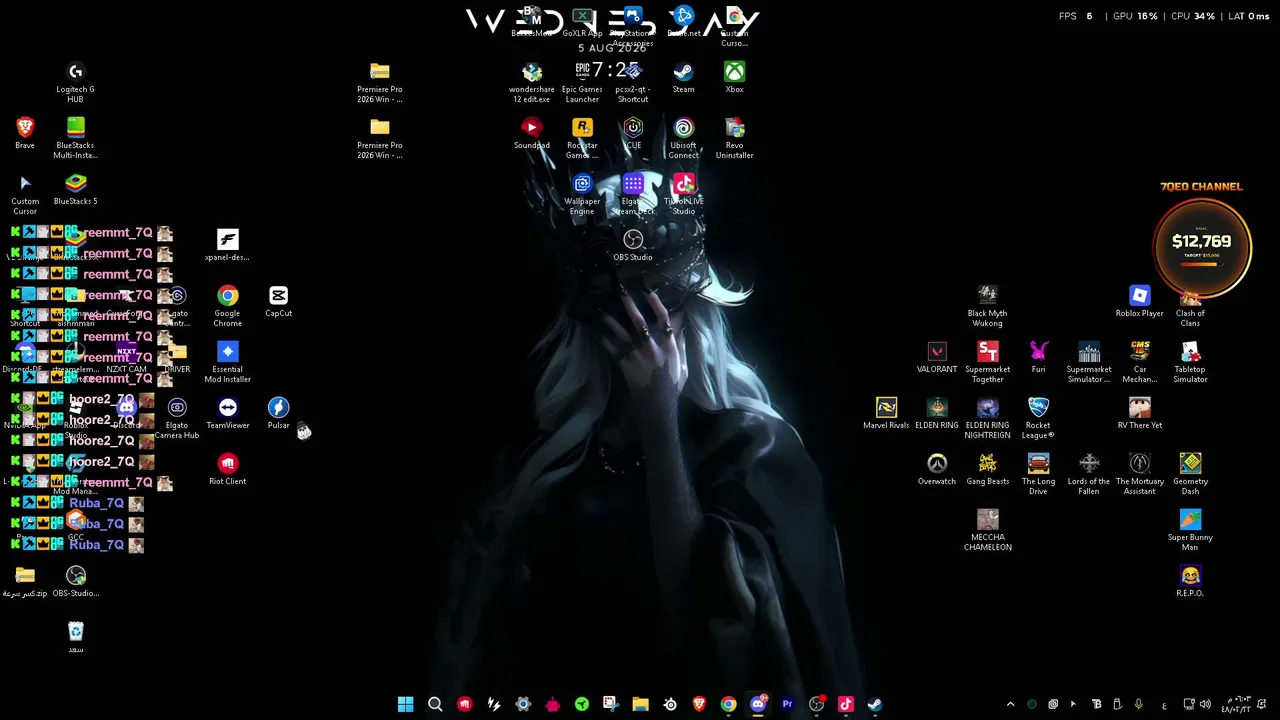
Task: Open the Windows Start menu button
Action: (405, 704)
